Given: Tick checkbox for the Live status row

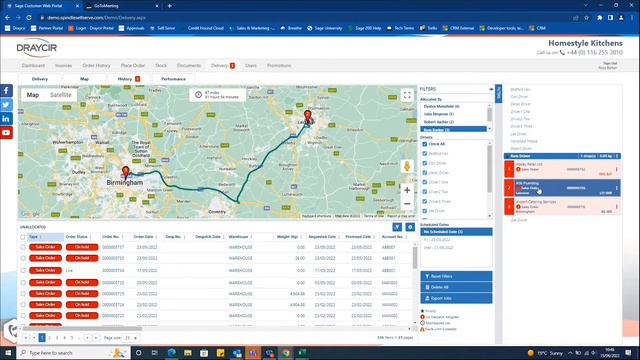Looking at the screenshot, I should coord(23,271).
